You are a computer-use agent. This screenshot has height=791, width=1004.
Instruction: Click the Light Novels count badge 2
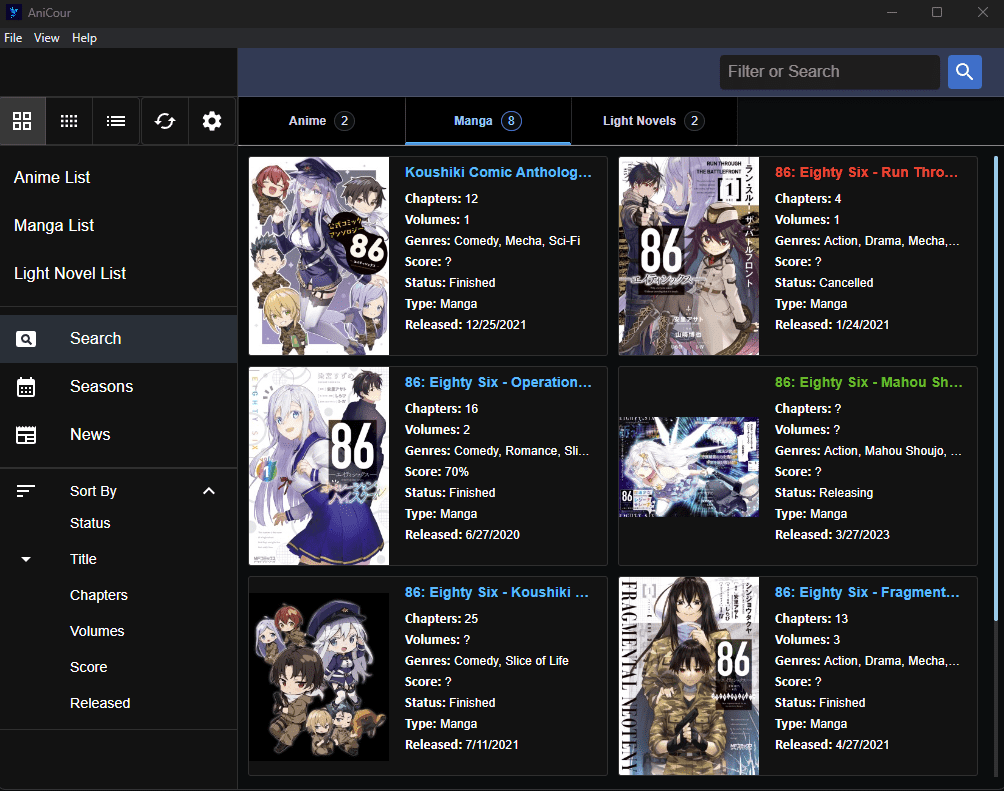click(x=694, y=121)
